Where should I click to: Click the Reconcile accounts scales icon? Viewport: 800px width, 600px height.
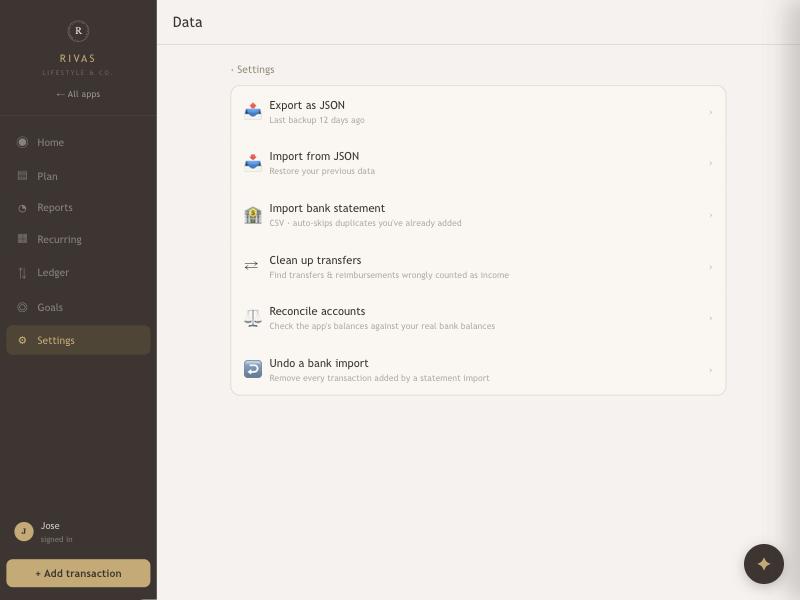click(x=253, y=318)
